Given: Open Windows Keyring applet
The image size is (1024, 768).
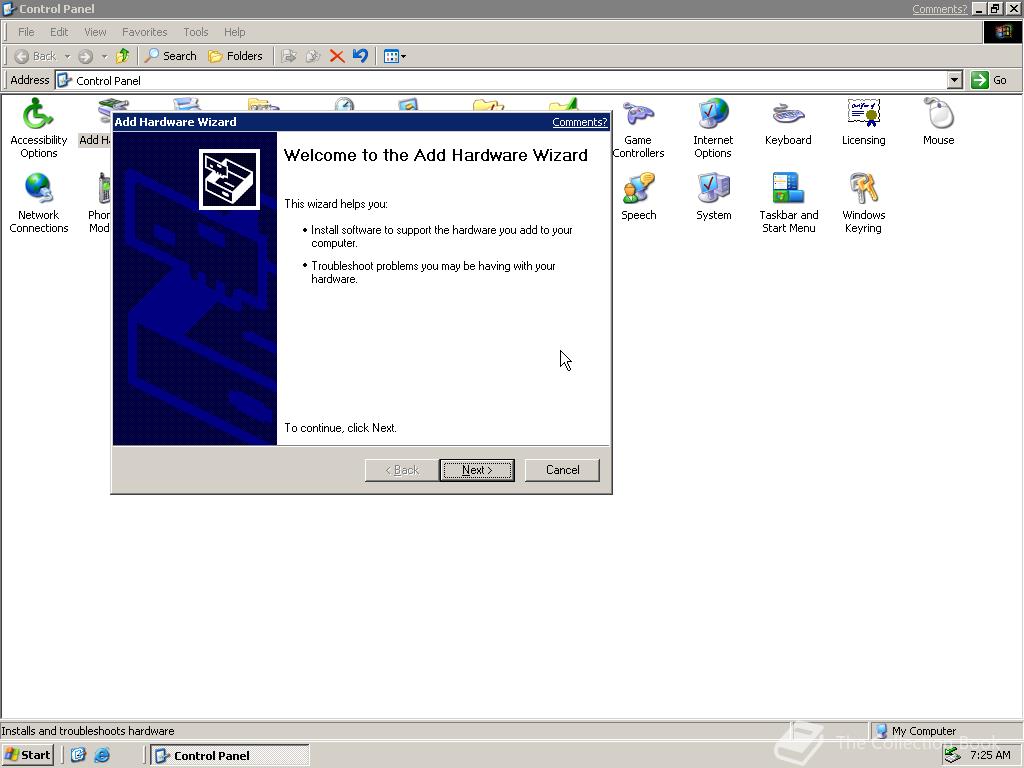Looking at the screenshot, I should coord(863,202).
